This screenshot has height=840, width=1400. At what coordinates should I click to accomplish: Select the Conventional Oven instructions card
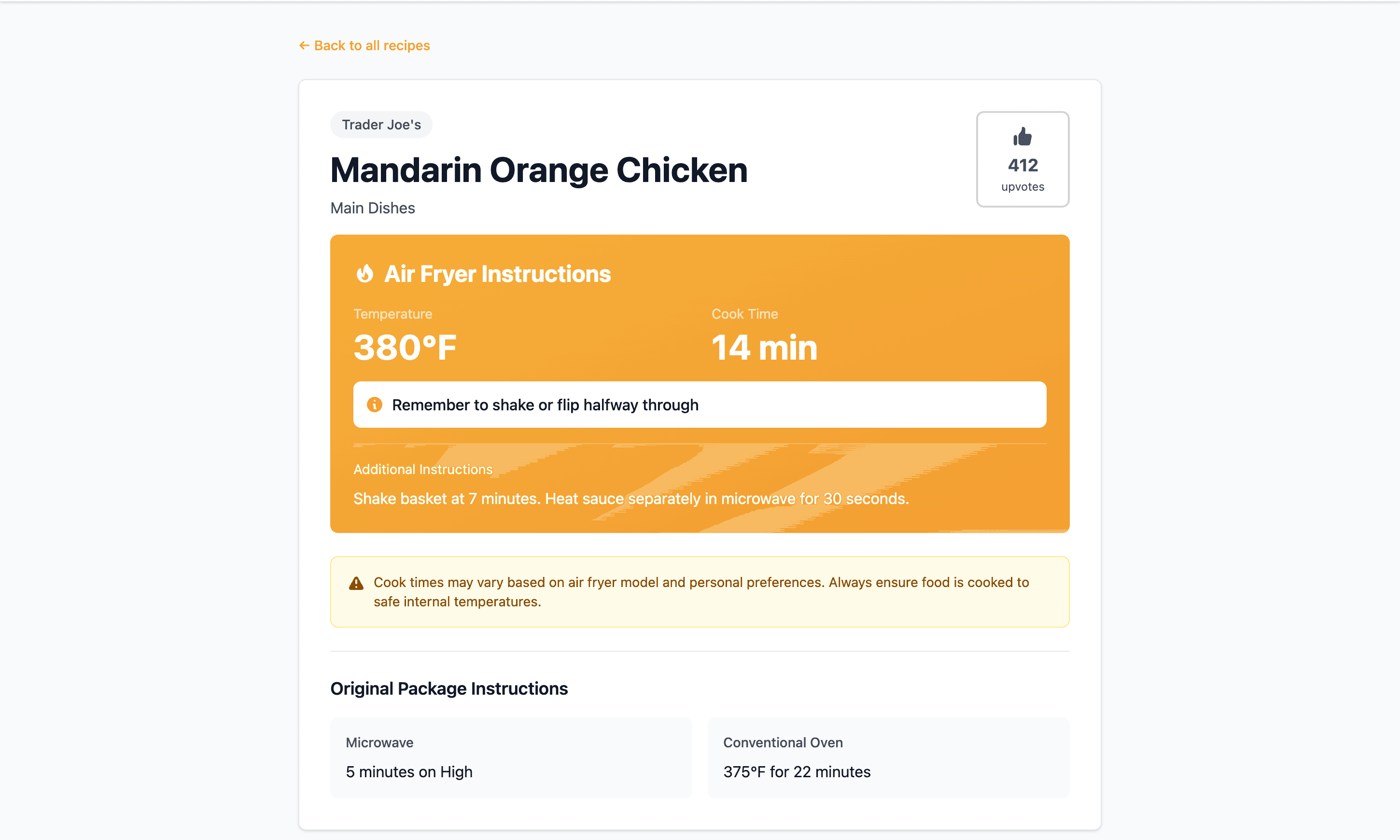coord(888,757)
